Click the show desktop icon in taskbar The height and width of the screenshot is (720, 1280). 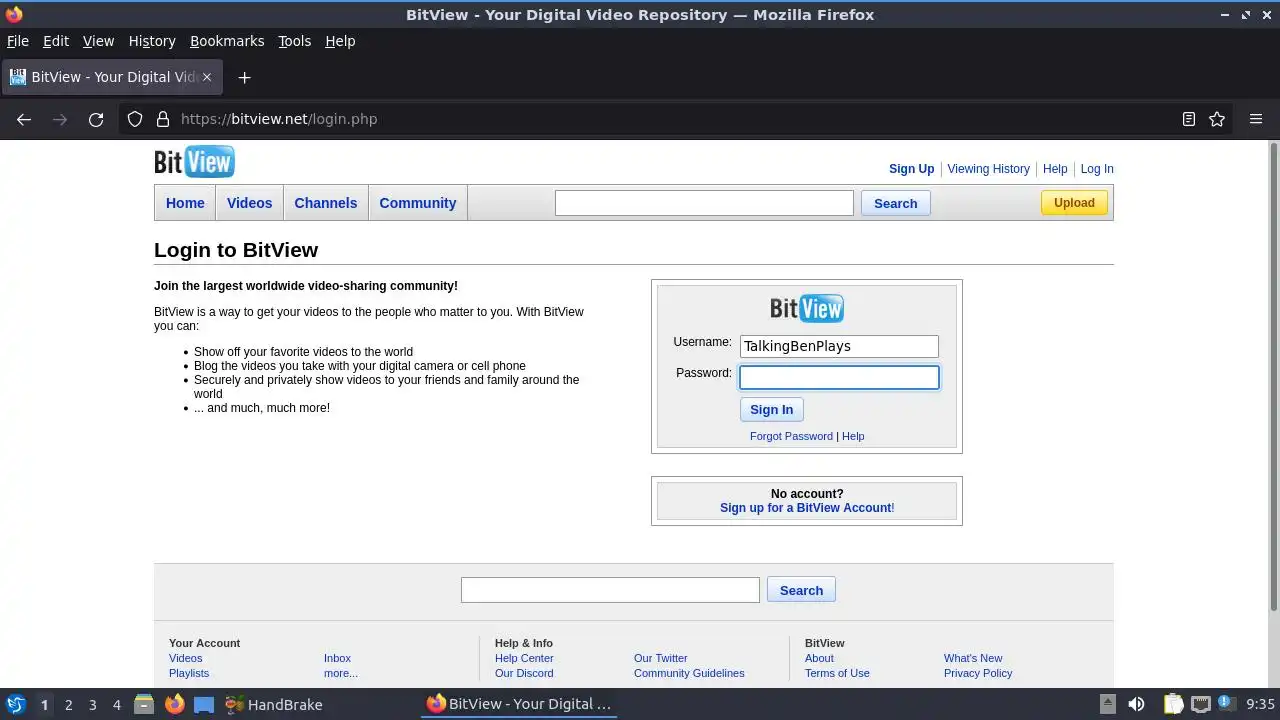[x=204, y=704]
